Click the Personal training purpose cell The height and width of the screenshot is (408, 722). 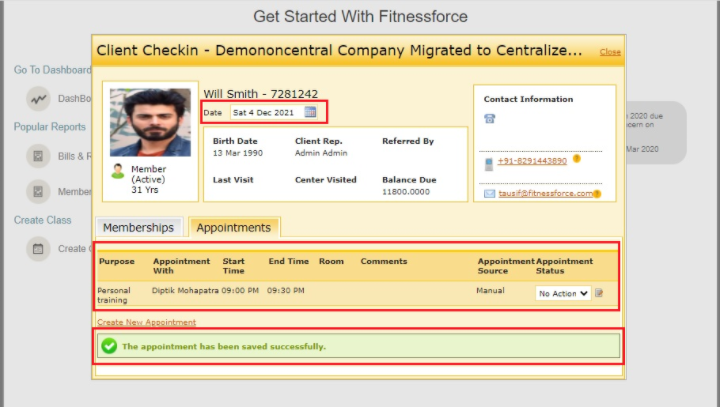click(114, 295)
